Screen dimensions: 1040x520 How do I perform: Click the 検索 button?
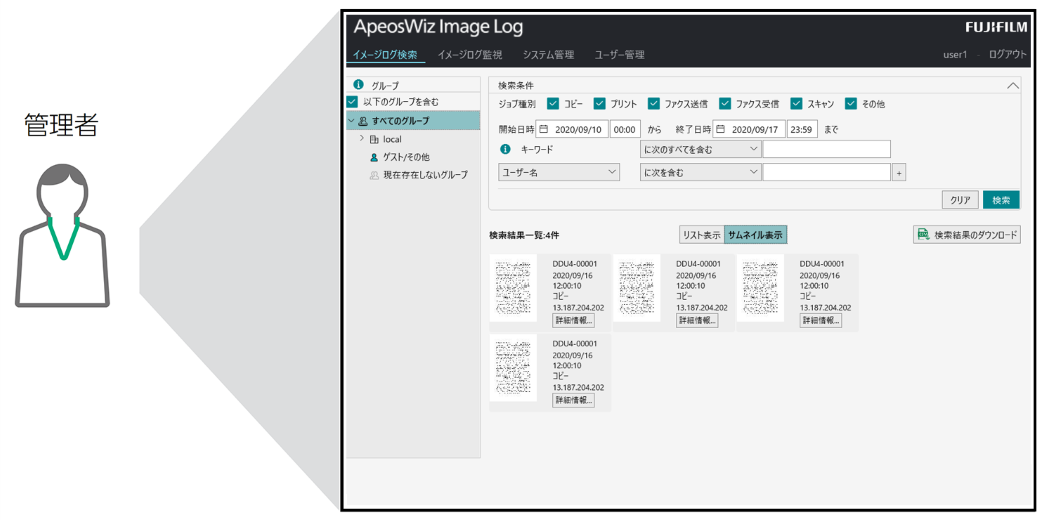(1001, 200)
